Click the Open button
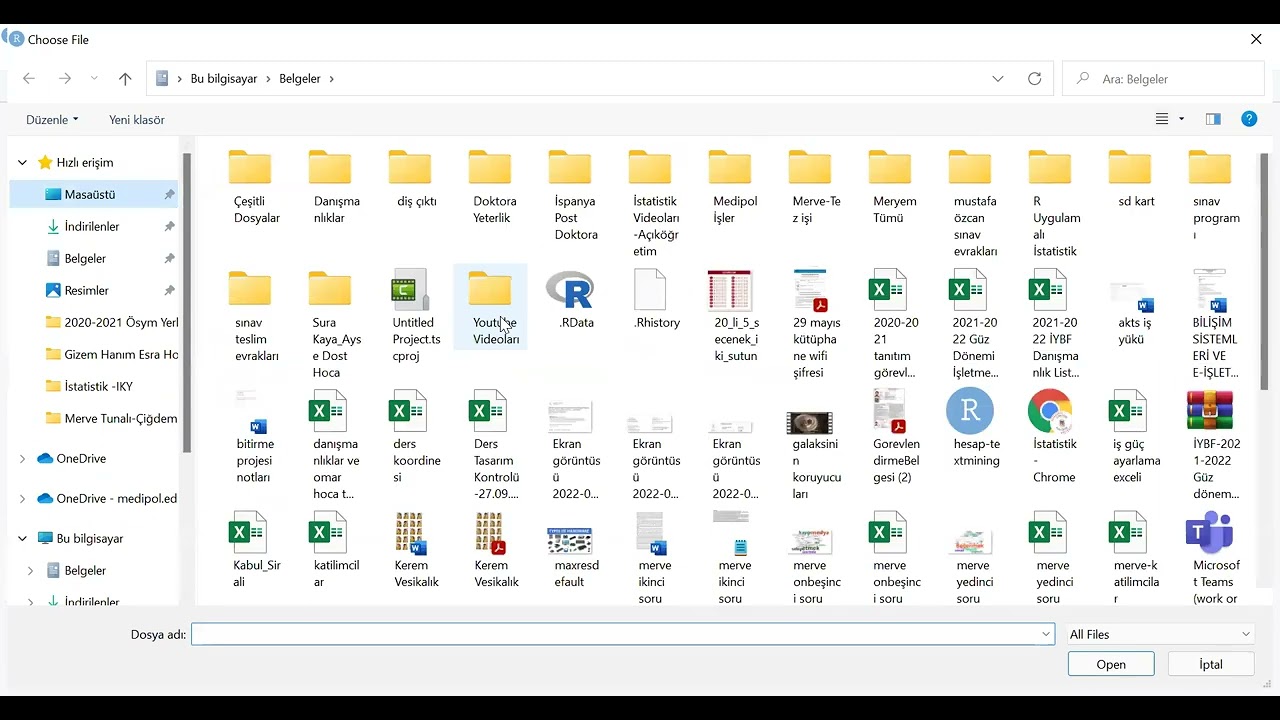The width and height of the screenshot is (1280, 720). click(1111, 664)
